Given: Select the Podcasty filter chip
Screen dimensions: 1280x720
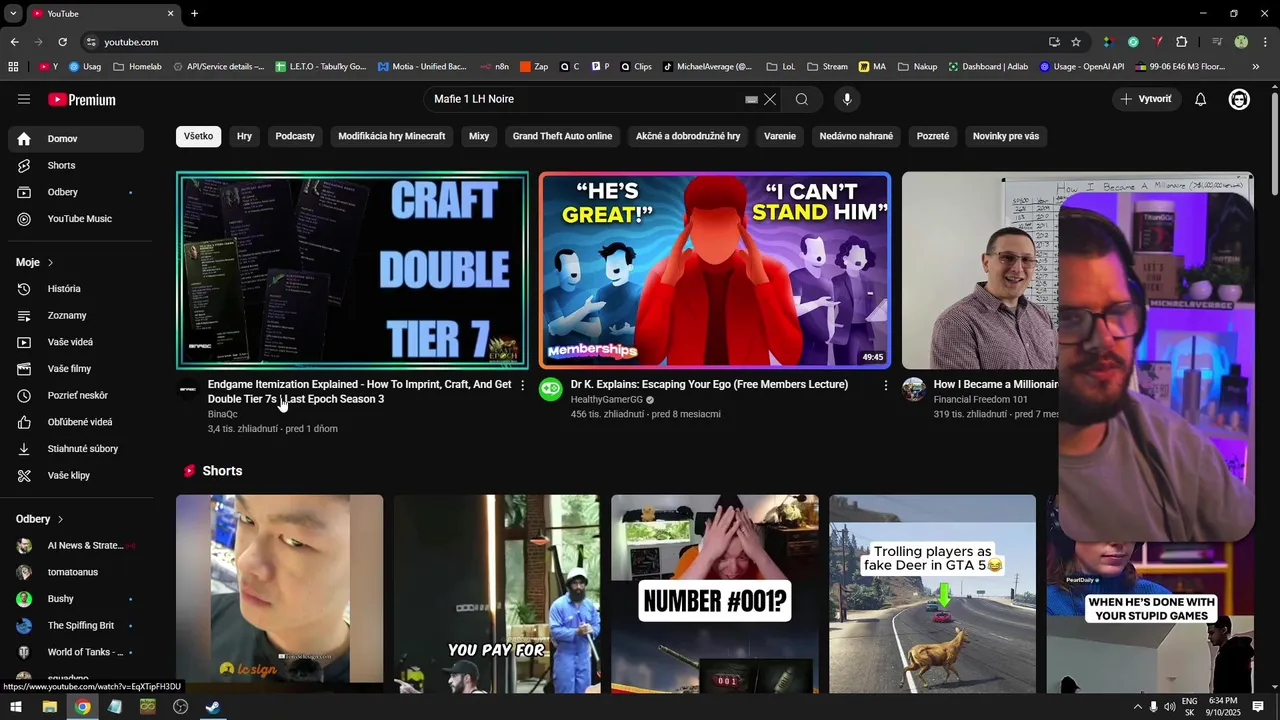Looking at the screenshot, I should (x=295, y=136).
